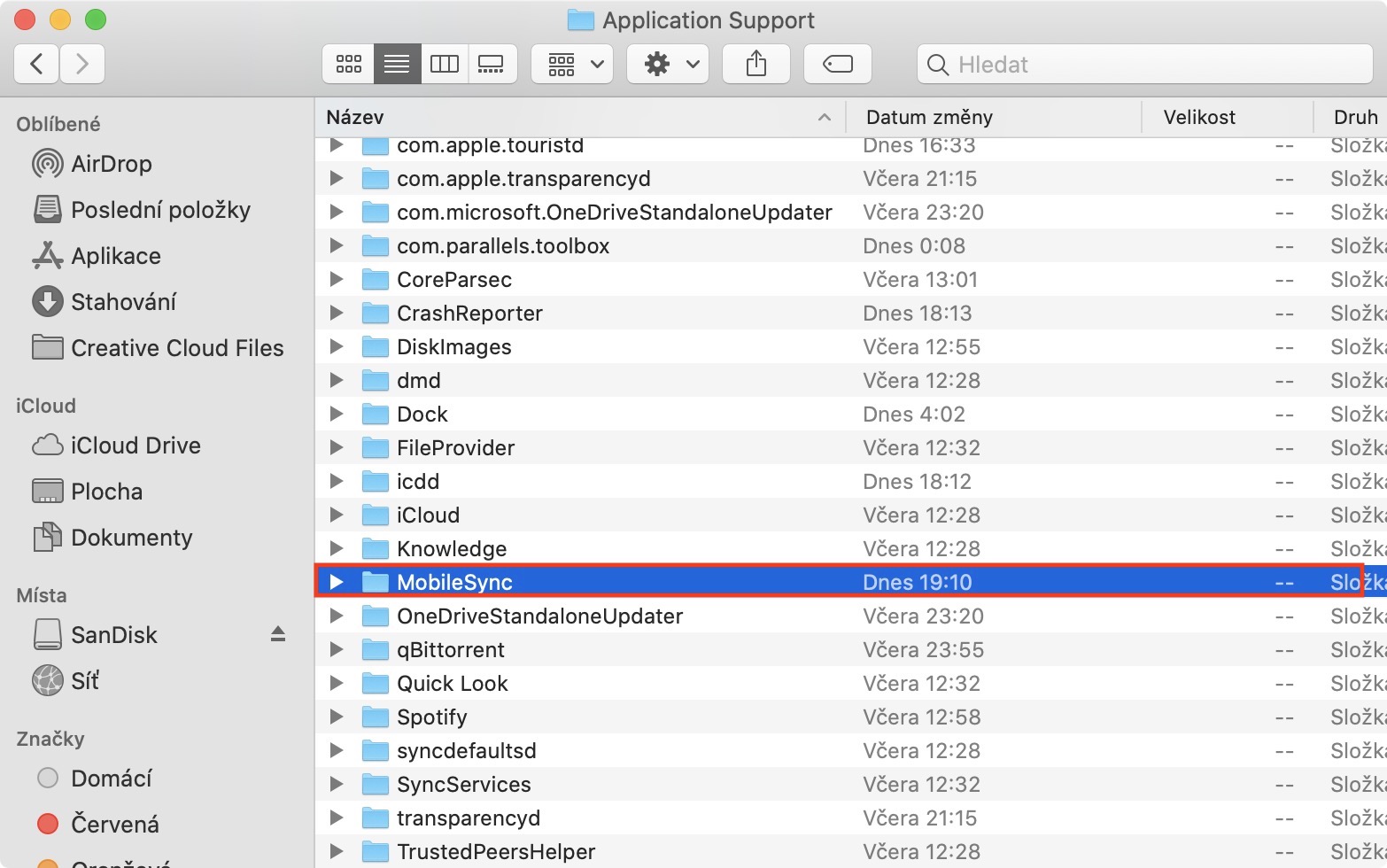Select the Knowledge folder icon
This screenshot has height=868, width=1387.
[376, 548]
